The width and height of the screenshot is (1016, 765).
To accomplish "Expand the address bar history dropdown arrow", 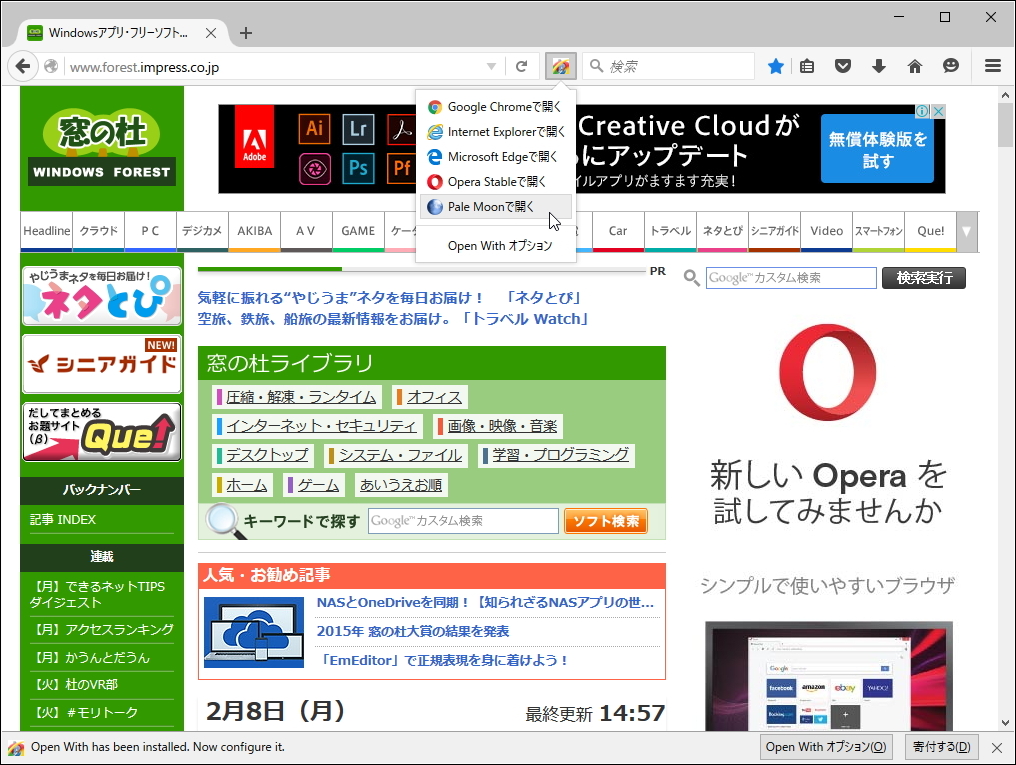I will click(492, 65).
